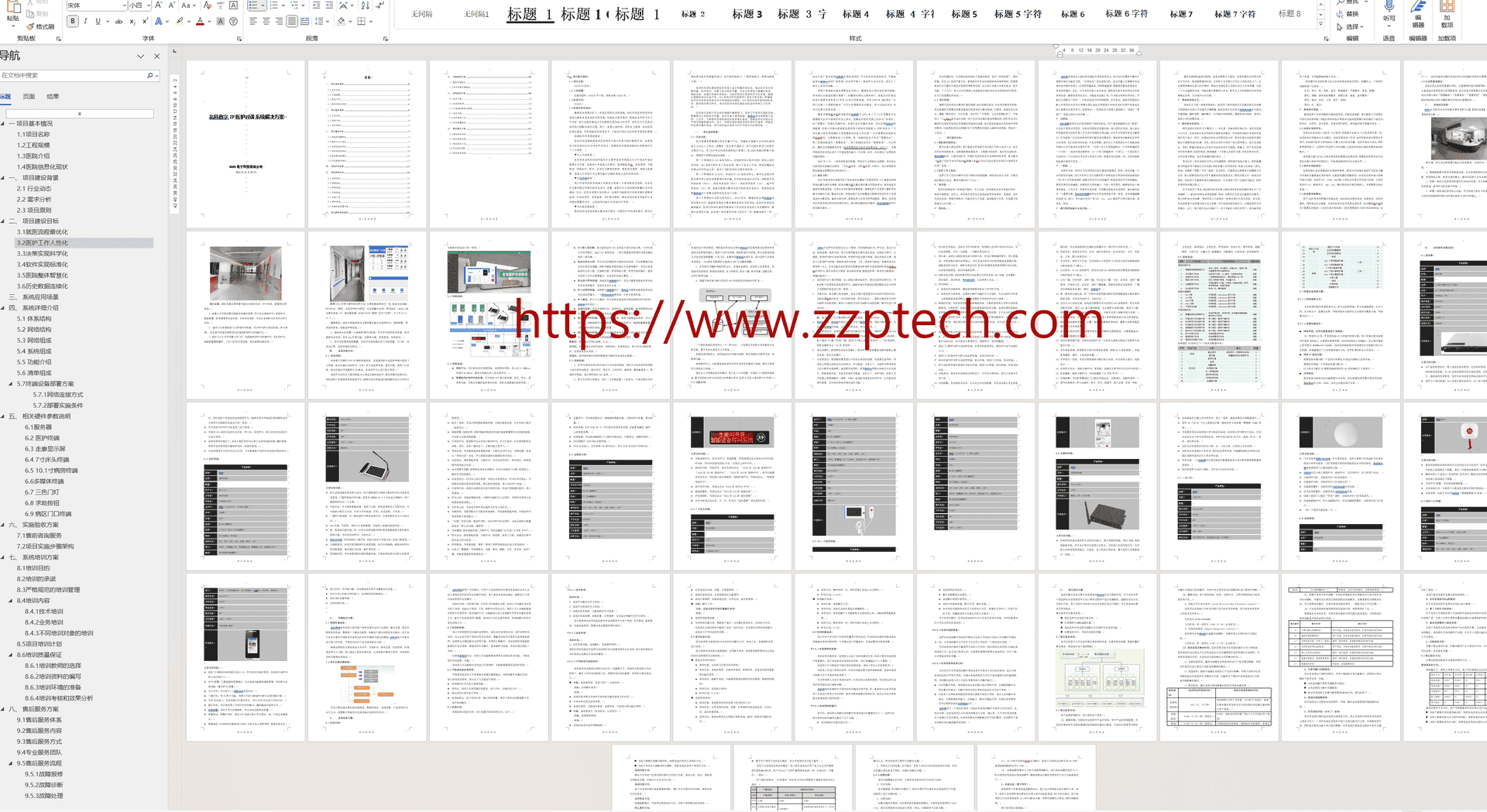Open the font name dropdown showing 宋体
The image size is (1487, 812).
(x=93, y=5)
